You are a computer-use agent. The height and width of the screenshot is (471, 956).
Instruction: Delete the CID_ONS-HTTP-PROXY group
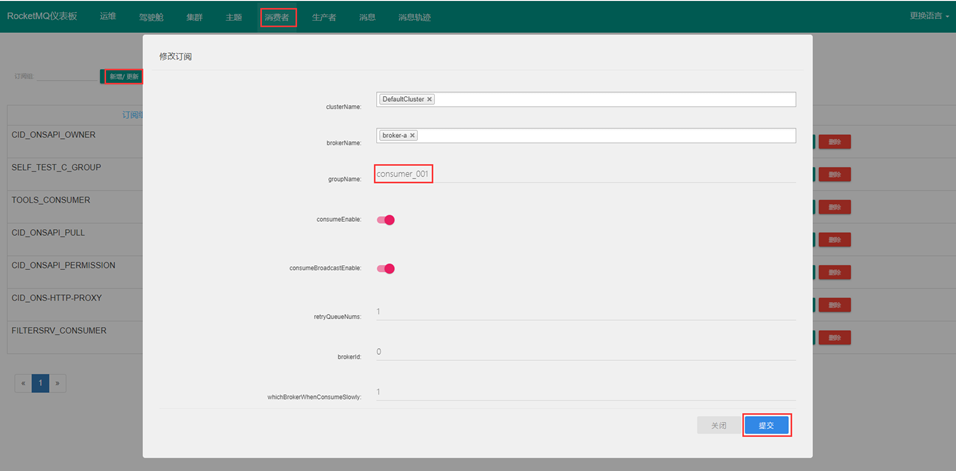(835, 305)
